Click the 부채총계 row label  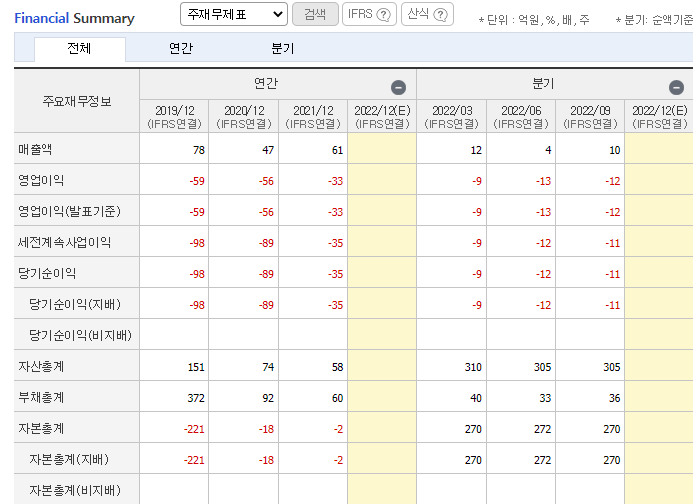point(41,397)
